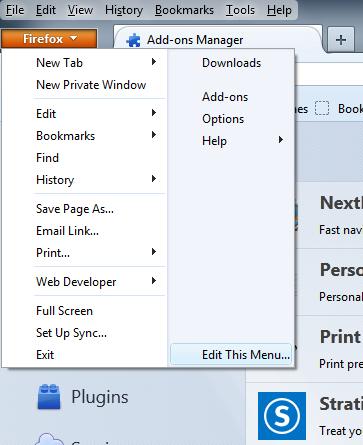Open Add-ons from the right pane

coord(231,97)
